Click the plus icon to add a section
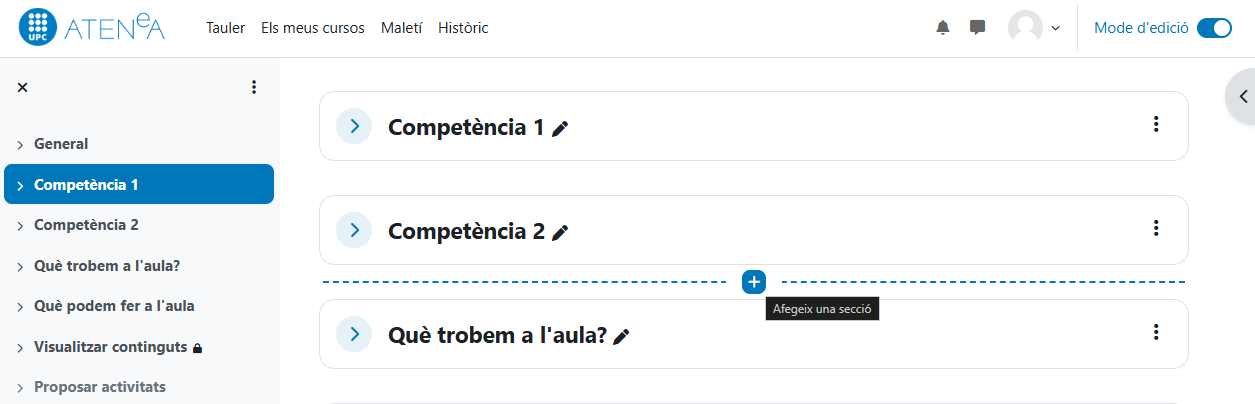Screen dimensions: 1255x404 pyautogui.click(x=754, y=282)
